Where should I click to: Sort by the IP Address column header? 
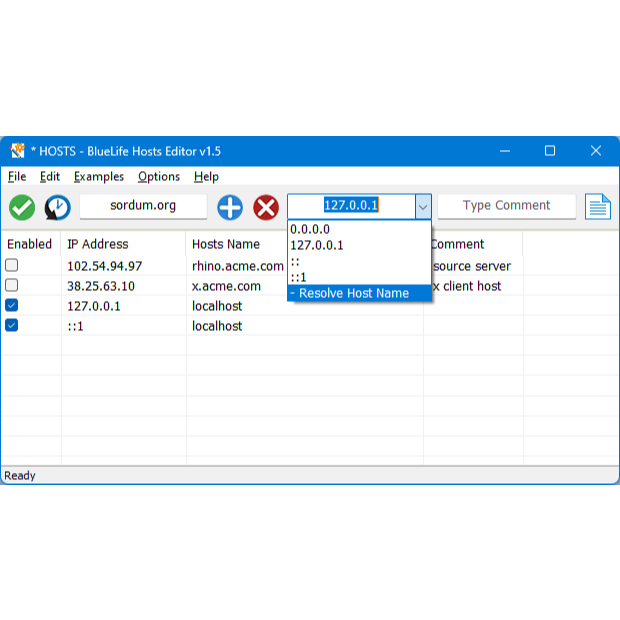tap(123, 244)
